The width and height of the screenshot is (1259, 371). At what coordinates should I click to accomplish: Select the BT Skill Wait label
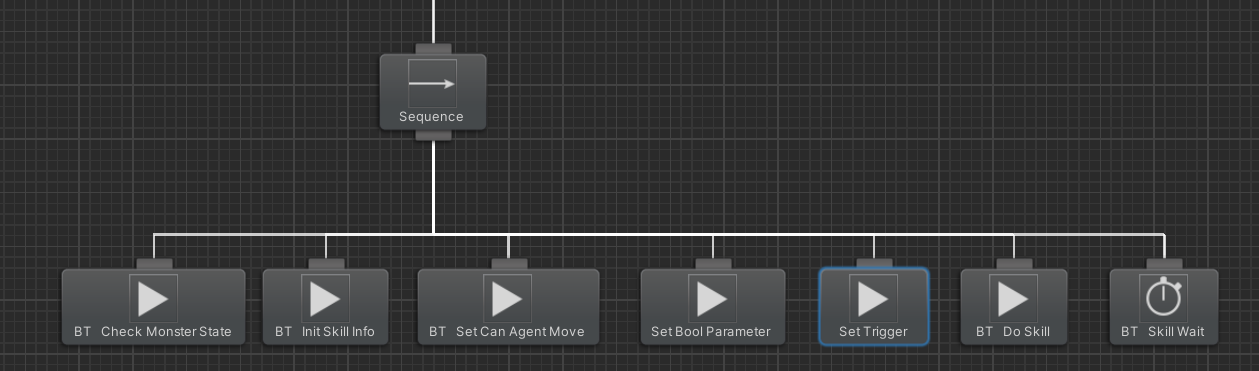click(1163, 332)
